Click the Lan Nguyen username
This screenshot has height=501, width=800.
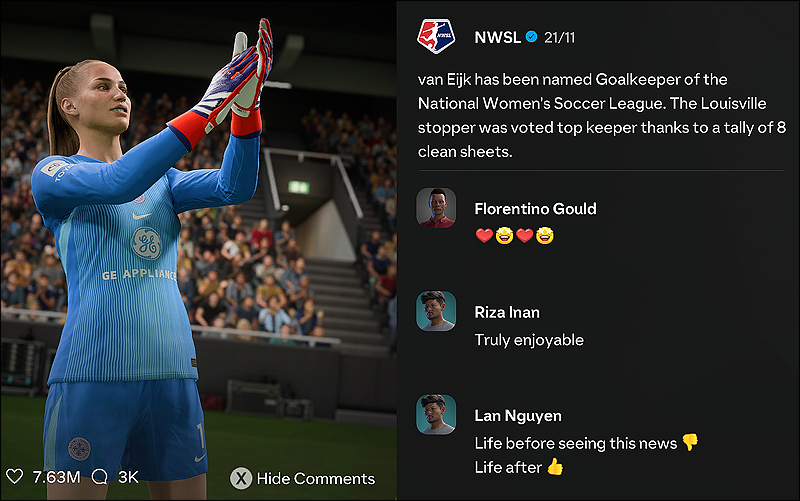pyautogui.click(x=518, y=416)
